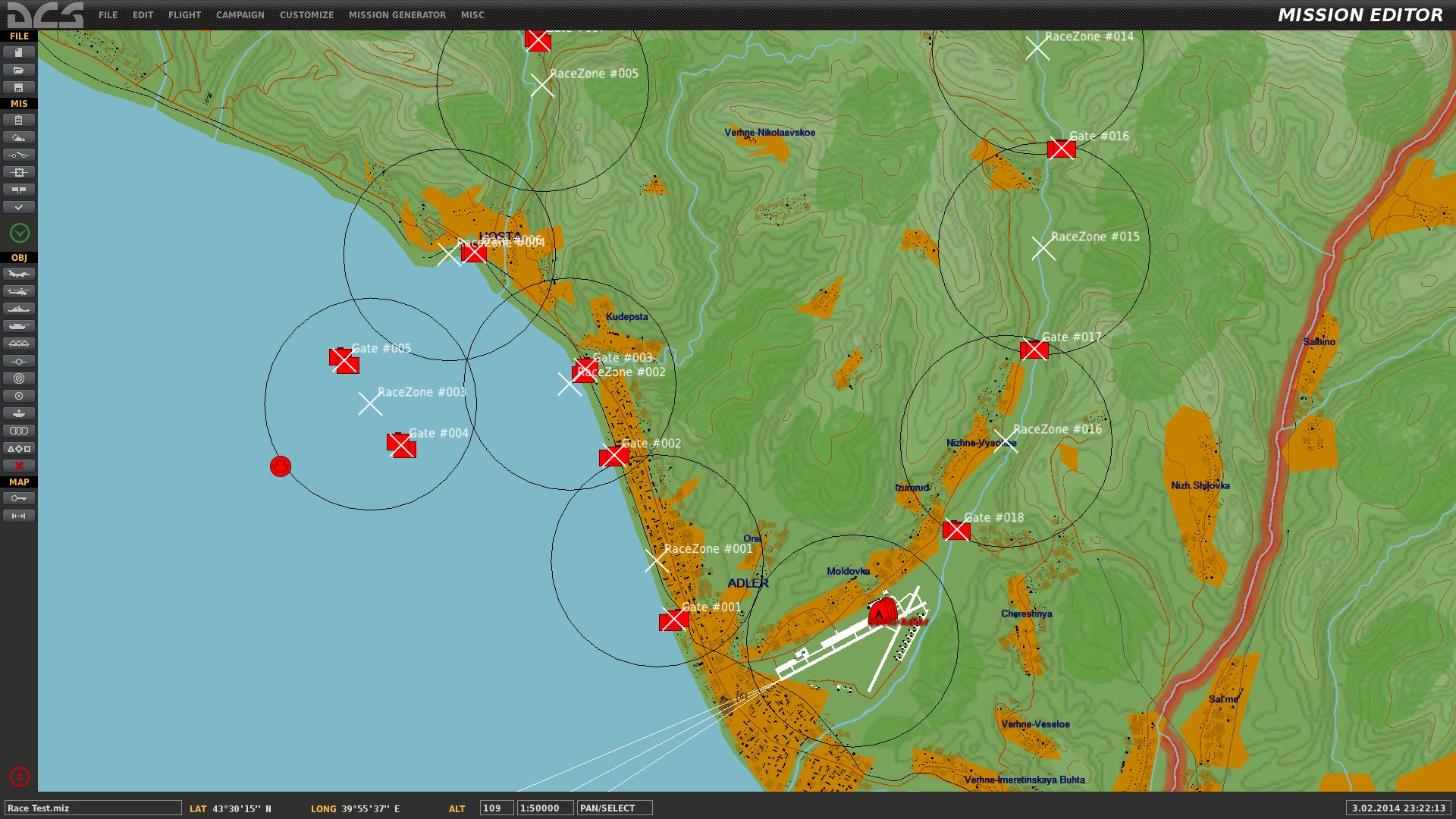Open the triggers icon in MIS section
Viewport: 1456px width, 819px height.
19,155
